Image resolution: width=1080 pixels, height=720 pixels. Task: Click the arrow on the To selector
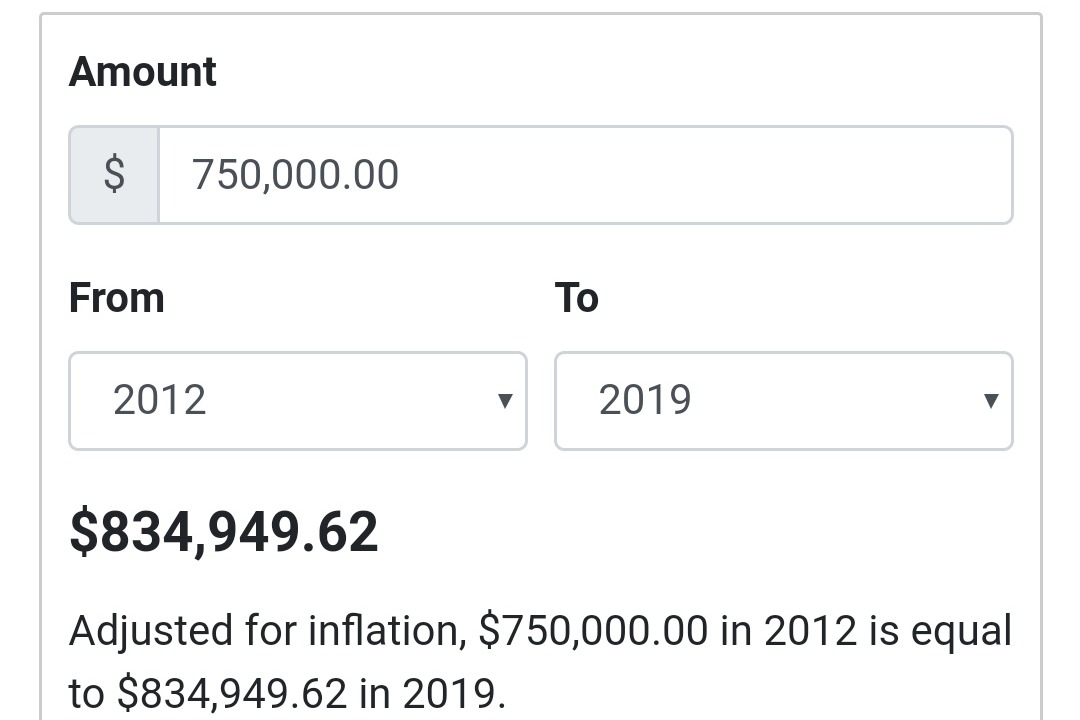[991, 401]
